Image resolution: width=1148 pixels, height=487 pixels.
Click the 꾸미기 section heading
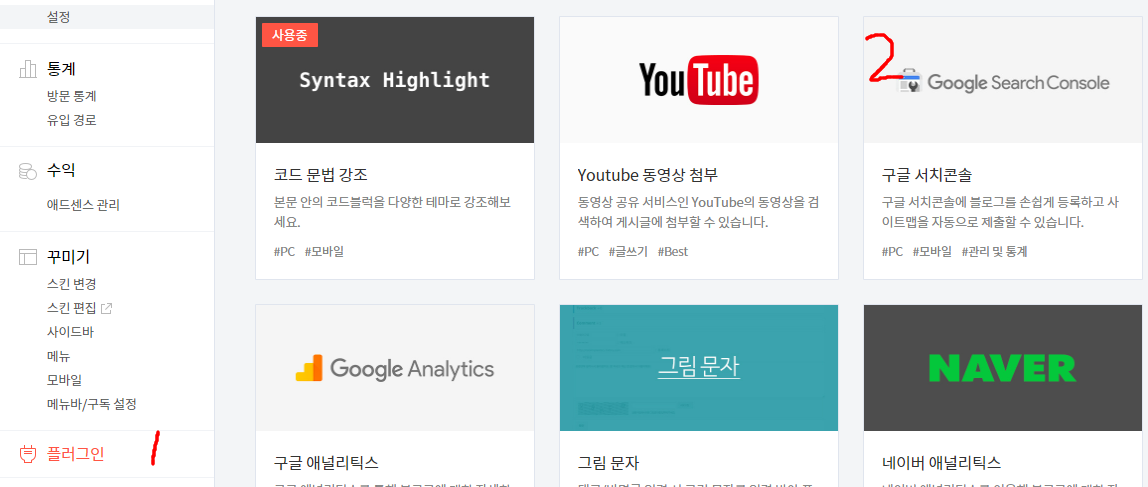tap(68, 257)
